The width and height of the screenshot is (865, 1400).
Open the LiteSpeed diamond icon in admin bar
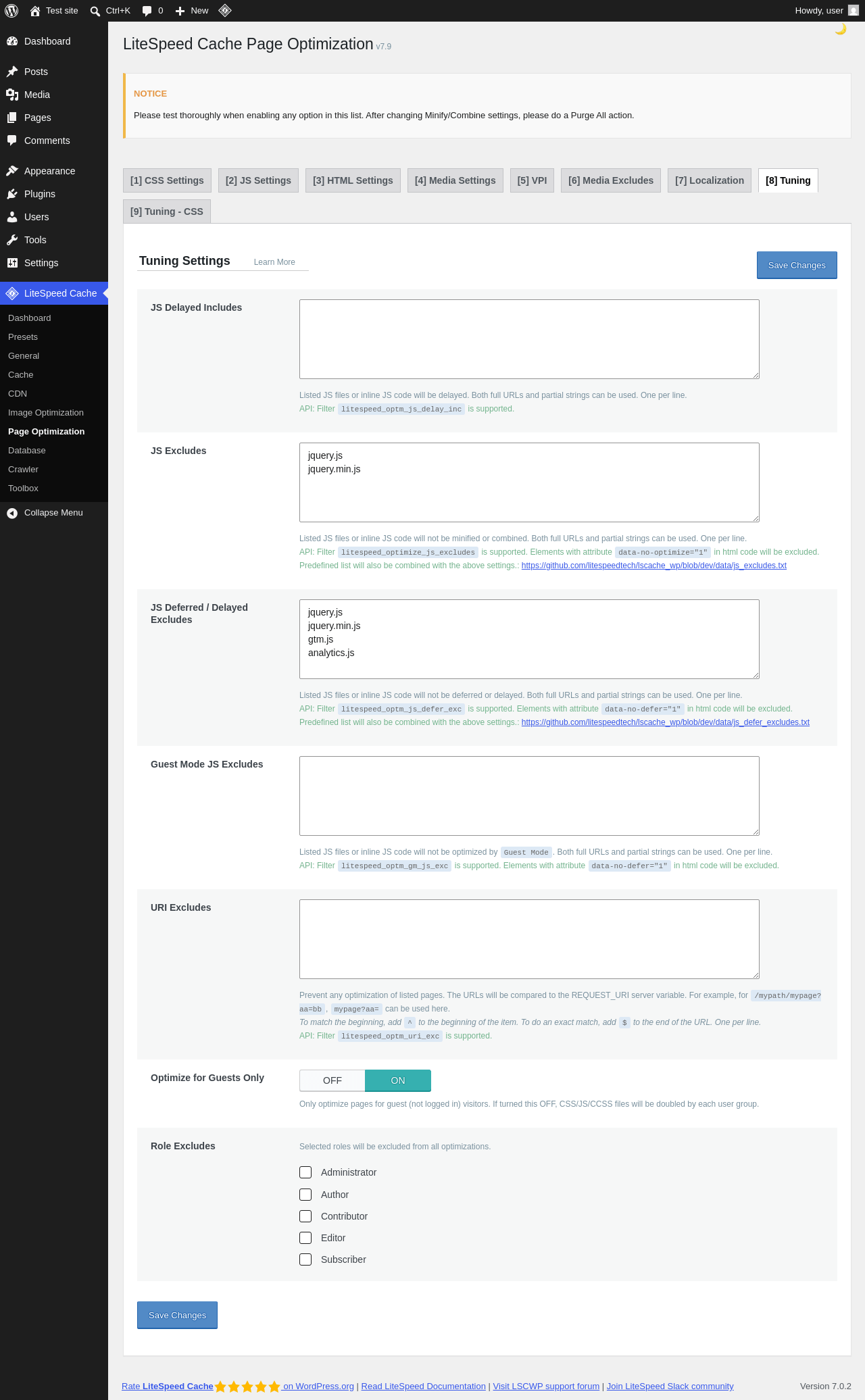coord(225,11)
